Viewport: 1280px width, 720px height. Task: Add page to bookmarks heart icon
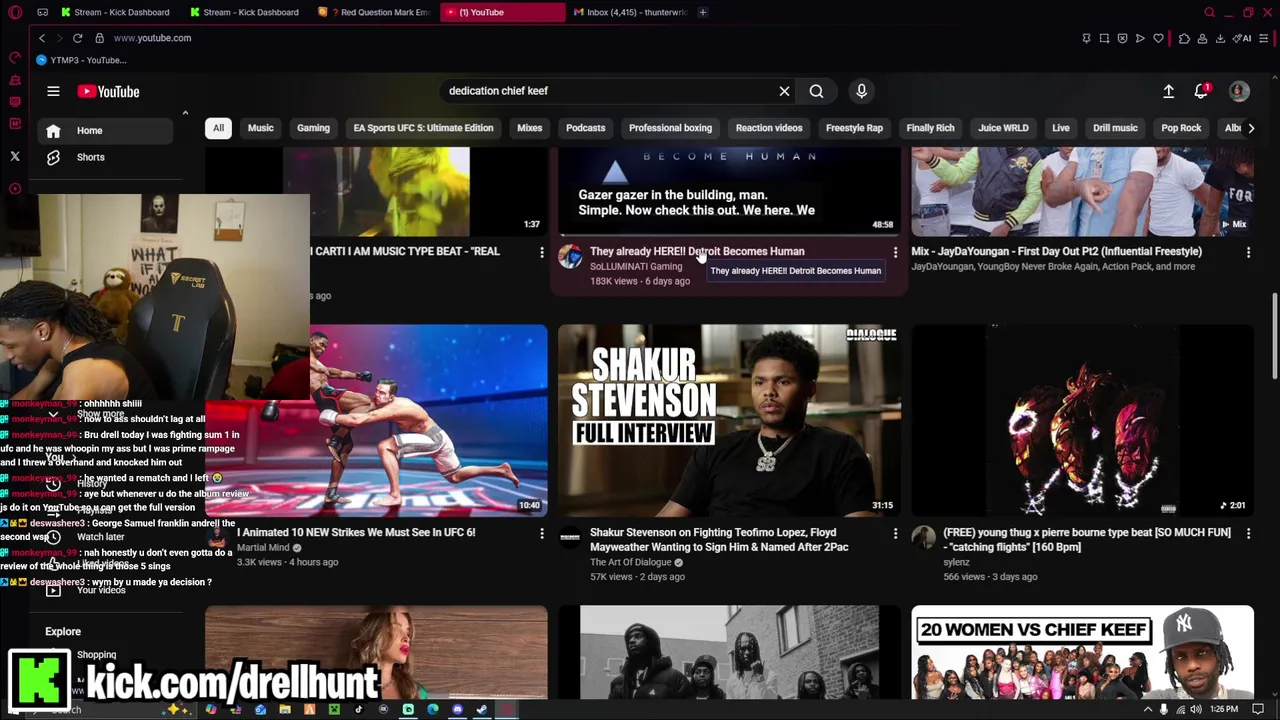coord(1158,38)
